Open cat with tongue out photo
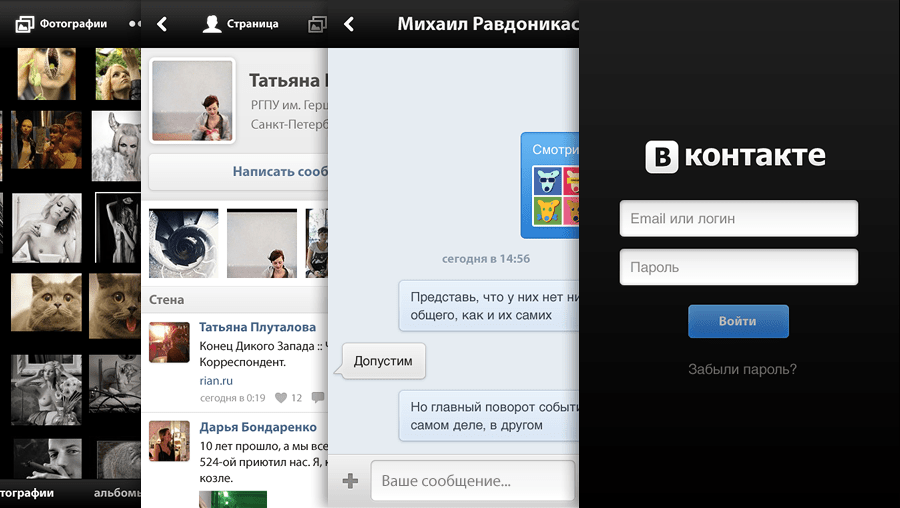 115,305
